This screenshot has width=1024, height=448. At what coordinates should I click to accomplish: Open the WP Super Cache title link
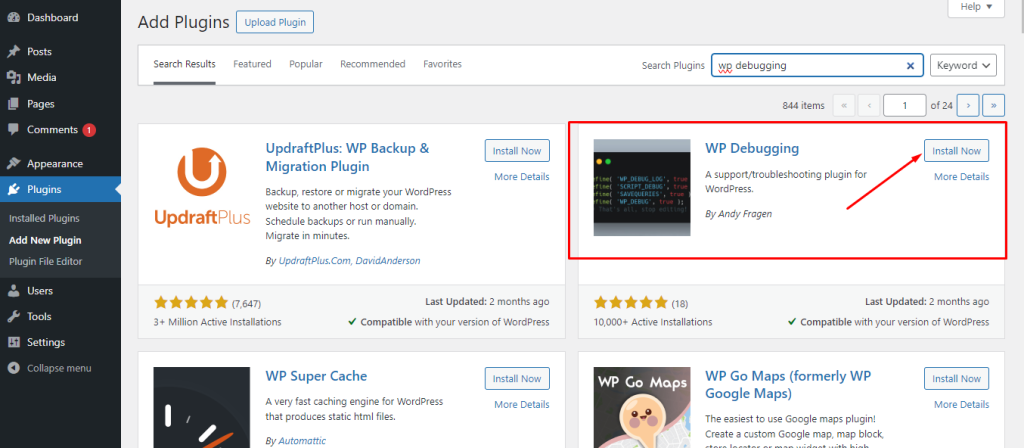[316, 376]
